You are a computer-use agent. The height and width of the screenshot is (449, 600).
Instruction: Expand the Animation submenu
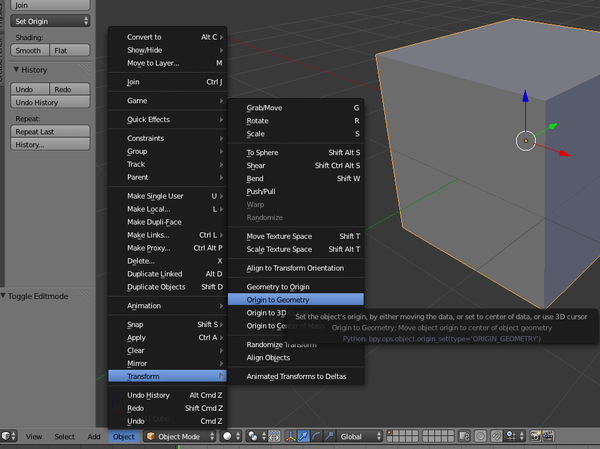pos(168,305)
